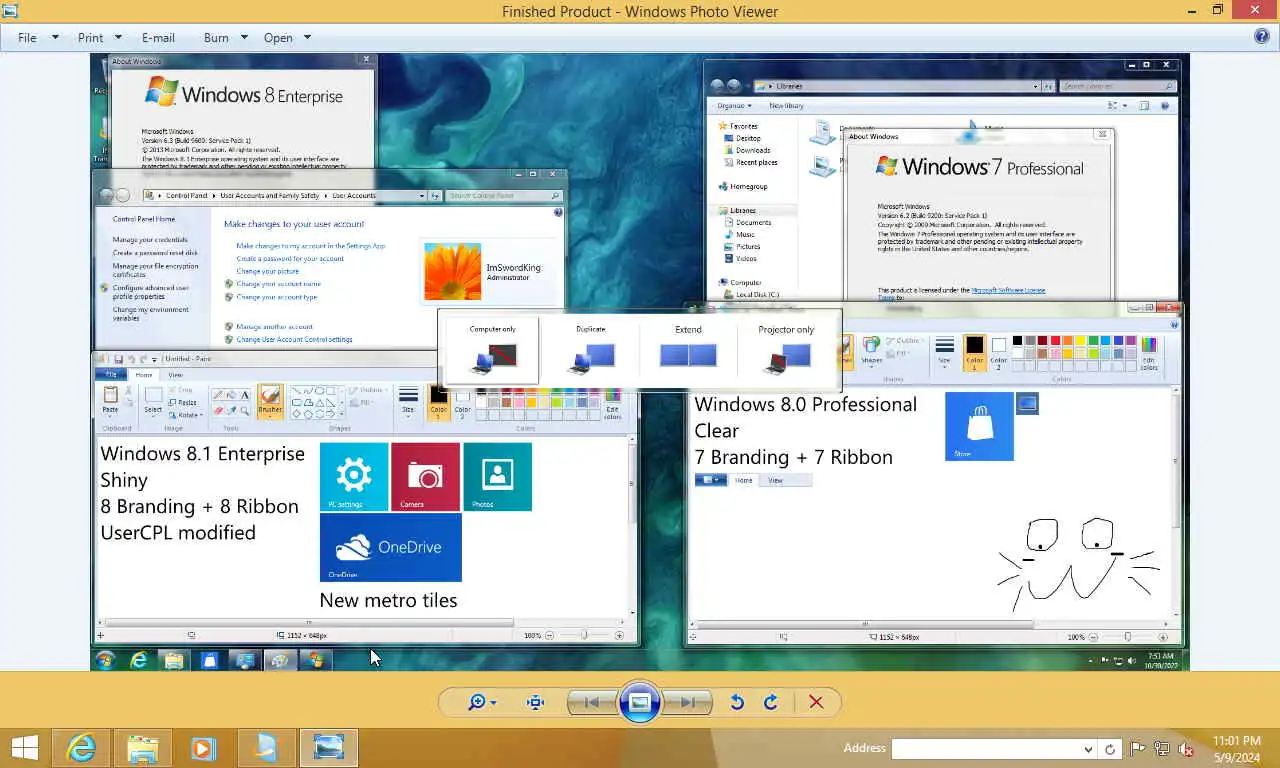This screenshot has height=768, width=1280.
Task: Click the E-mail command
Action: coord(158,37)
